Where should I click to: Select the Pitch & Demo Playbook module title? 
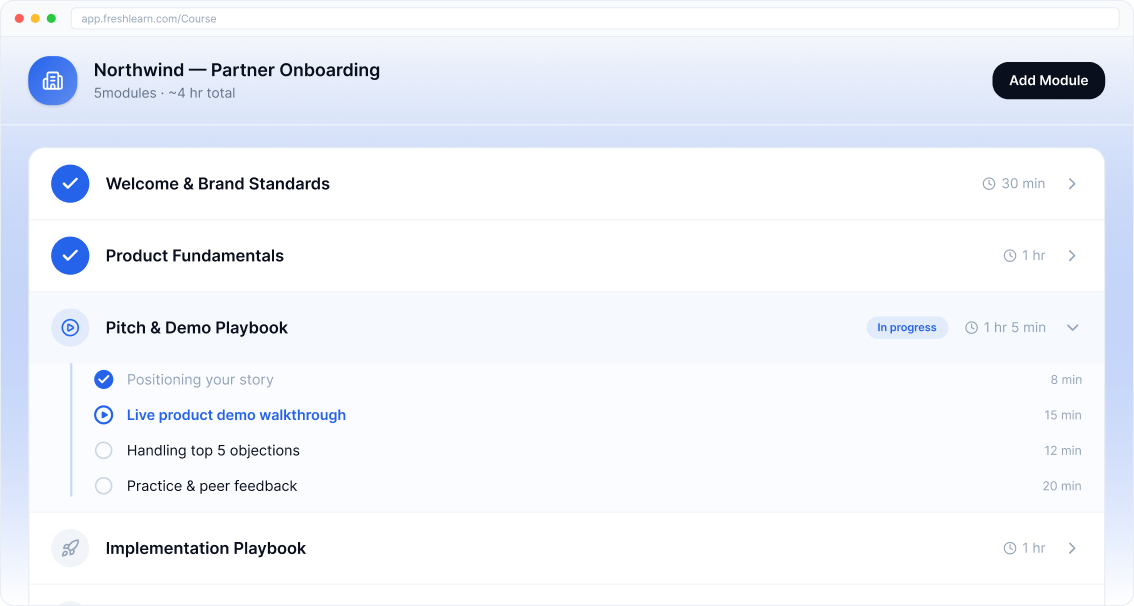click(x=197, y=328)
